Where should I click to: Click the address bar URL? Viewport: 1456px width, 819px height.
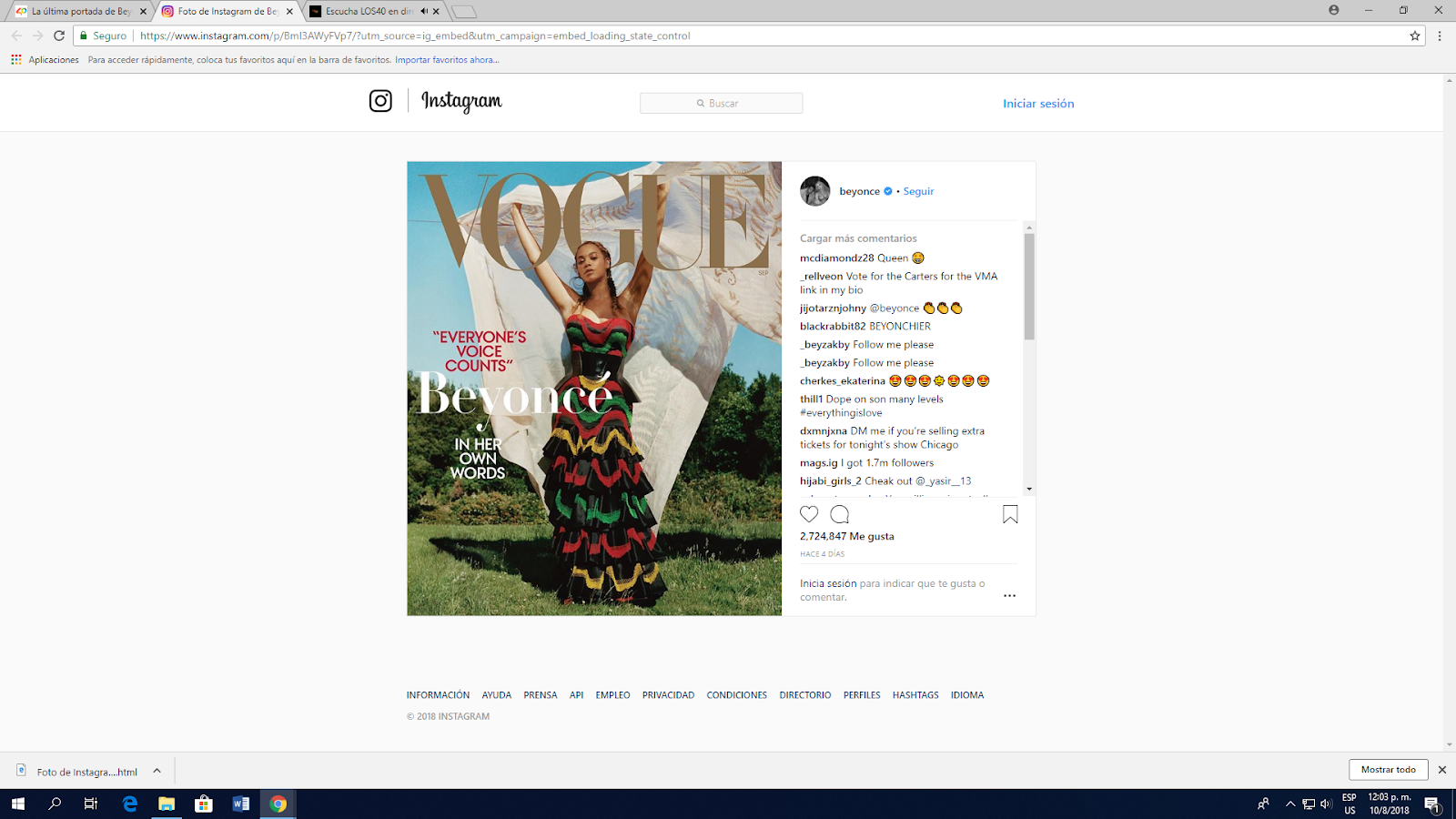point(415,35)
